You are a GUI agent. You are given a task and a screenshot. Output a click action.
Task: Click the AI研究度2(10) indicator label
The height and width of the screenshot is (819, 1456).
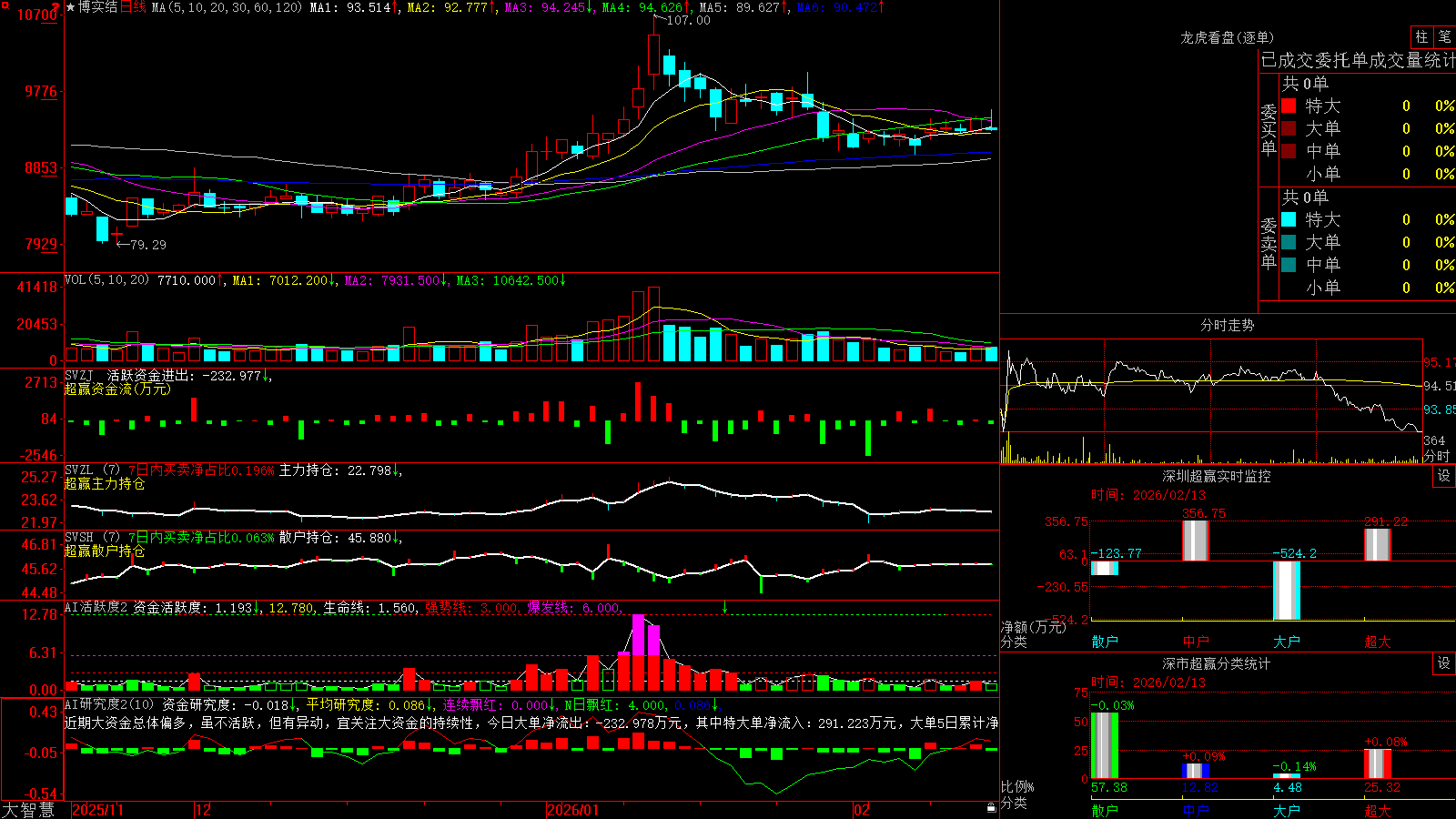[x=109, y=704]
